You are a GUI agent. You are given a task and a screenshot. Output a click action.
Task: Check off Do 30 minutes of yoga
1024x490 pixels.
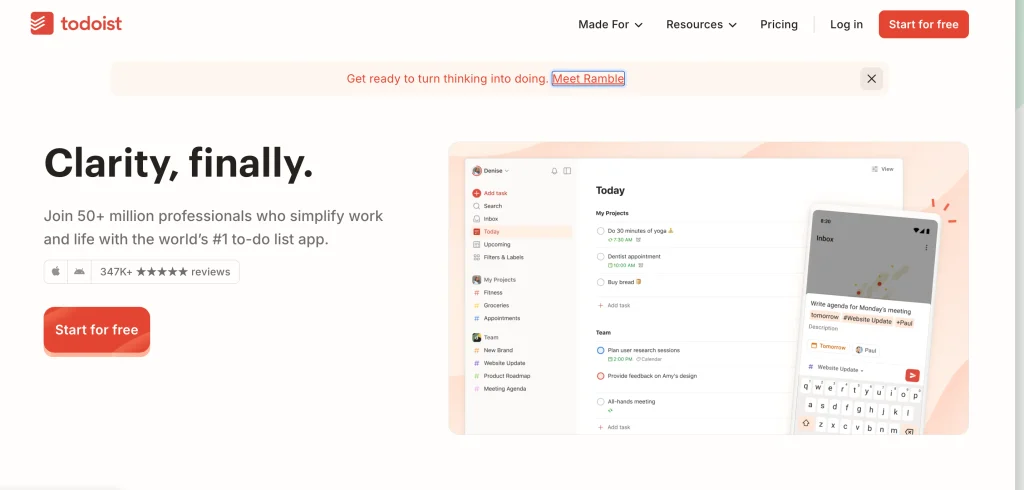[601, 231]
